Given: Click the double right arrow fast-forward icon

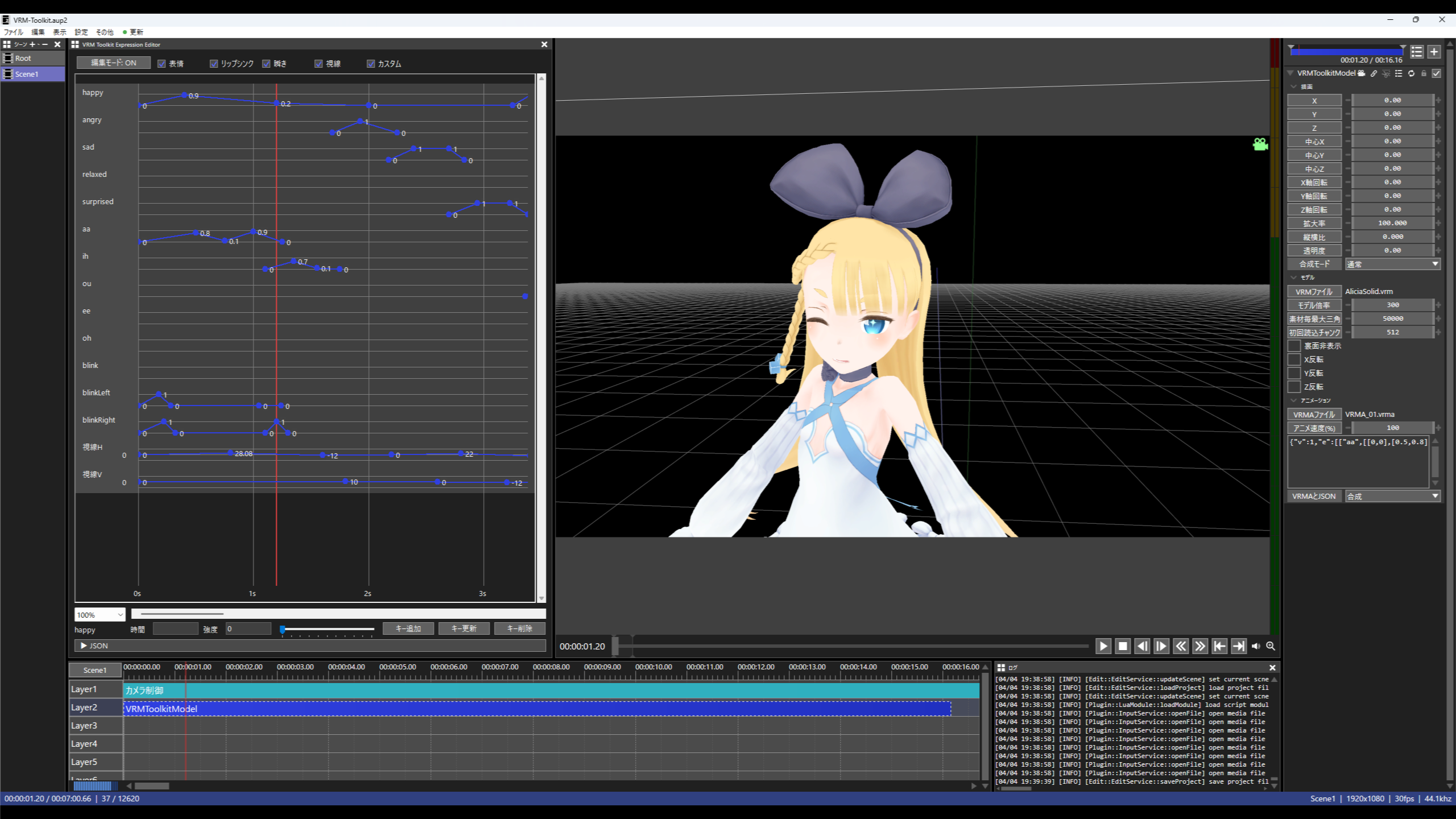Looking at the screenshot, I should [x=1200, y=646].
